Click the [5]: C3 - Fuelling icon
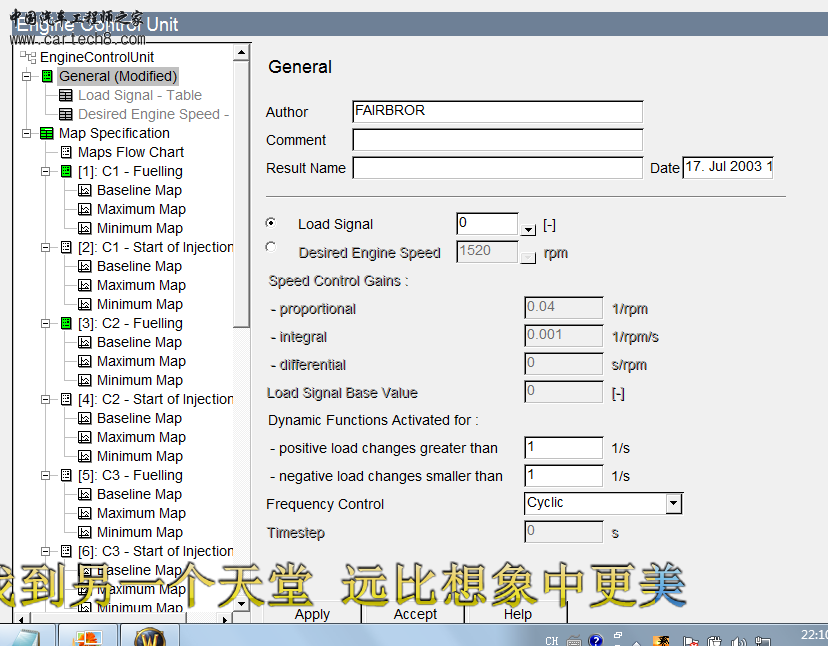Image resolution: width=828 pixels, height=646 pixels. click(66, 476)
